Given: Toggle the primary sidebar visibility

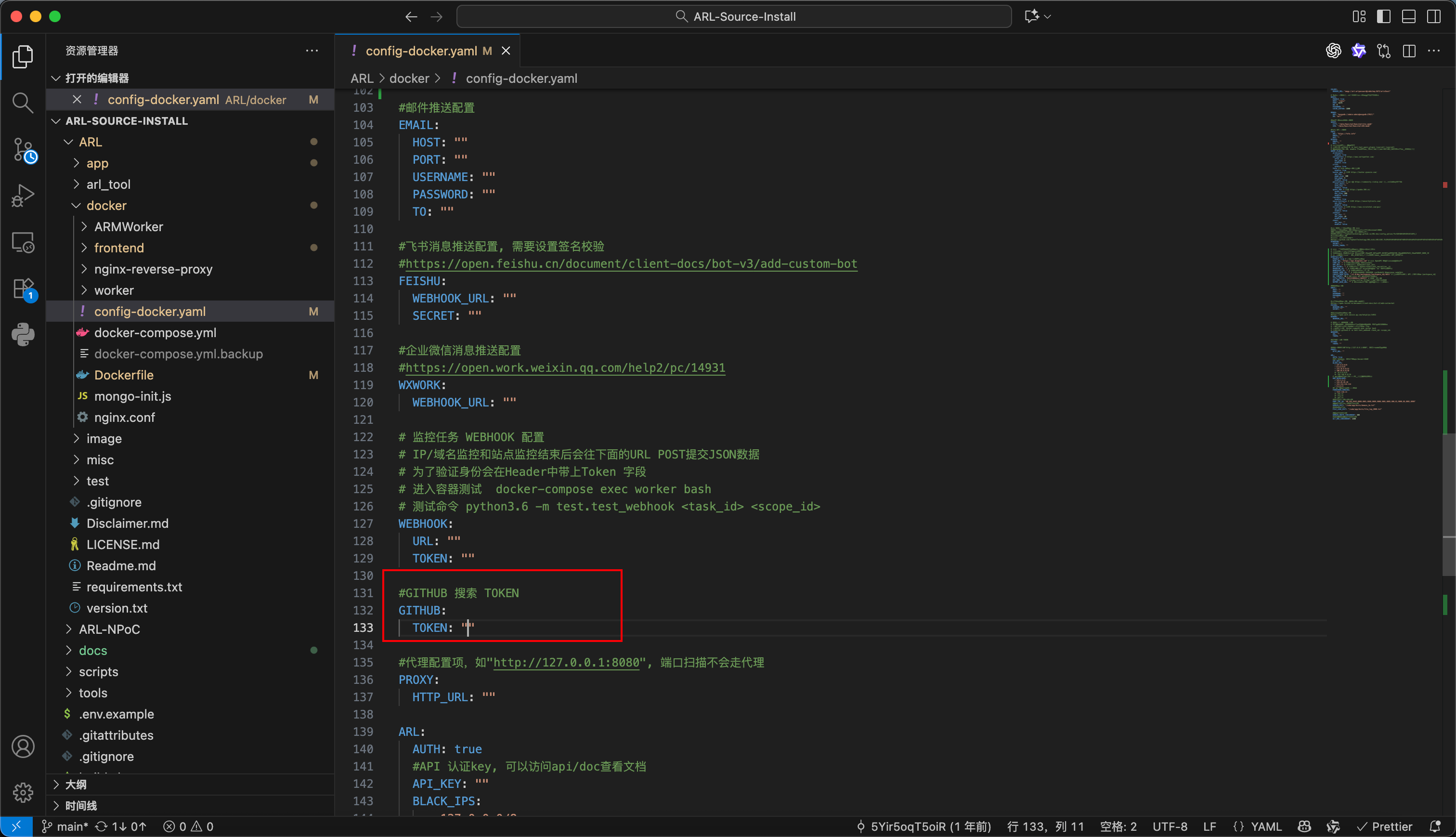Looking at the screenshot, I should (1384, 17).
